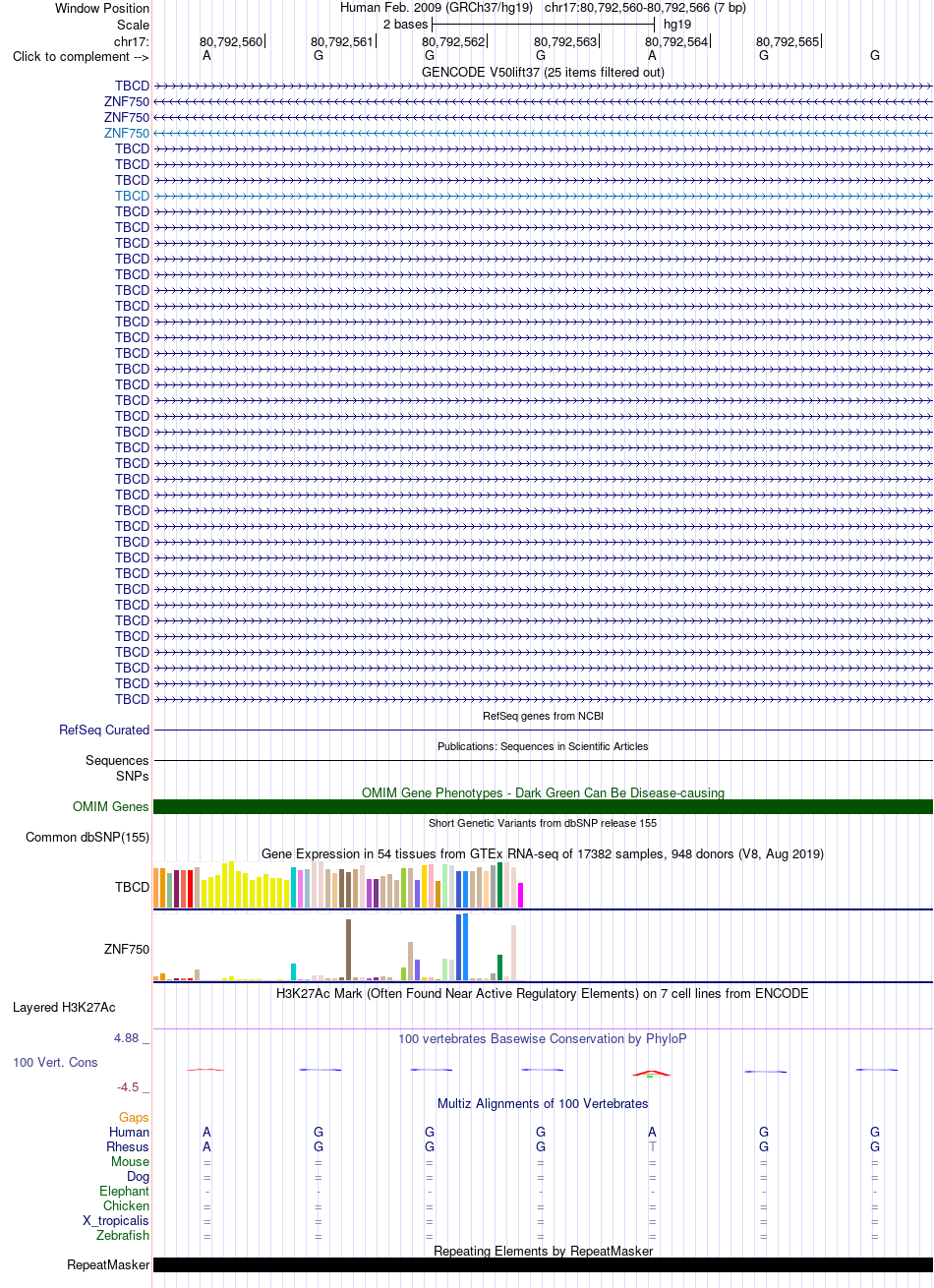Viewport: 934px width, 1288px height.
Task: Click 'Short Genetic Variants from dbSNP release 155'
Action: pos(543,823)
